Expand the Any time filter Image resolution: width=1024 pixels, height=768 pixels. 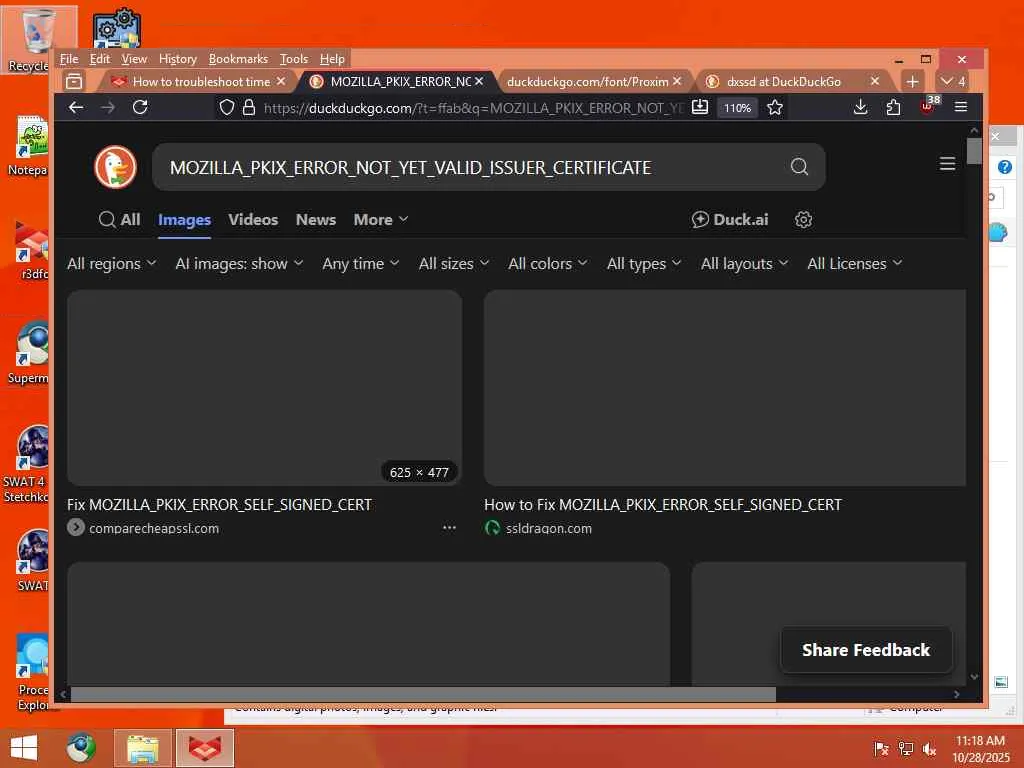coord(360,264)
